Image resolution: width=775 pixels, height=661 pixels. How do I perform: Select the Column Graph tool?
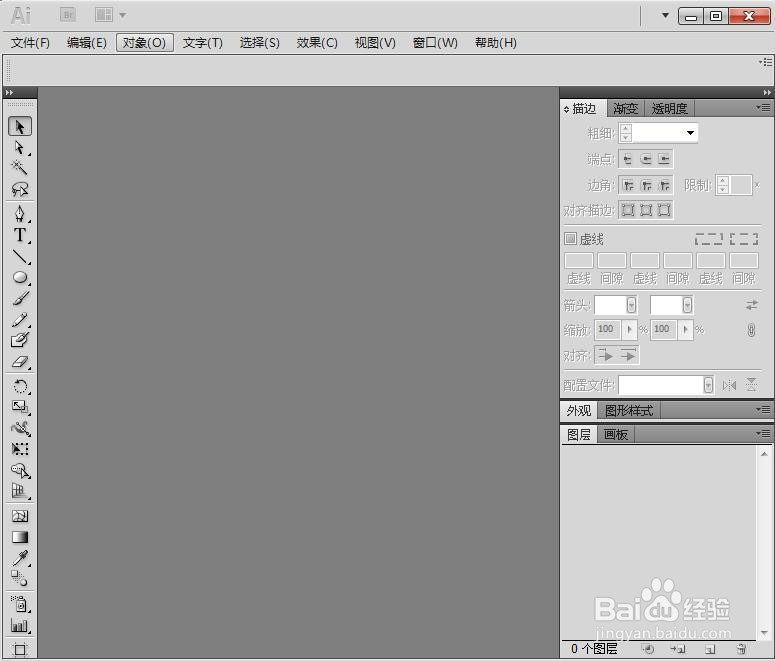(x=20, y=626)
